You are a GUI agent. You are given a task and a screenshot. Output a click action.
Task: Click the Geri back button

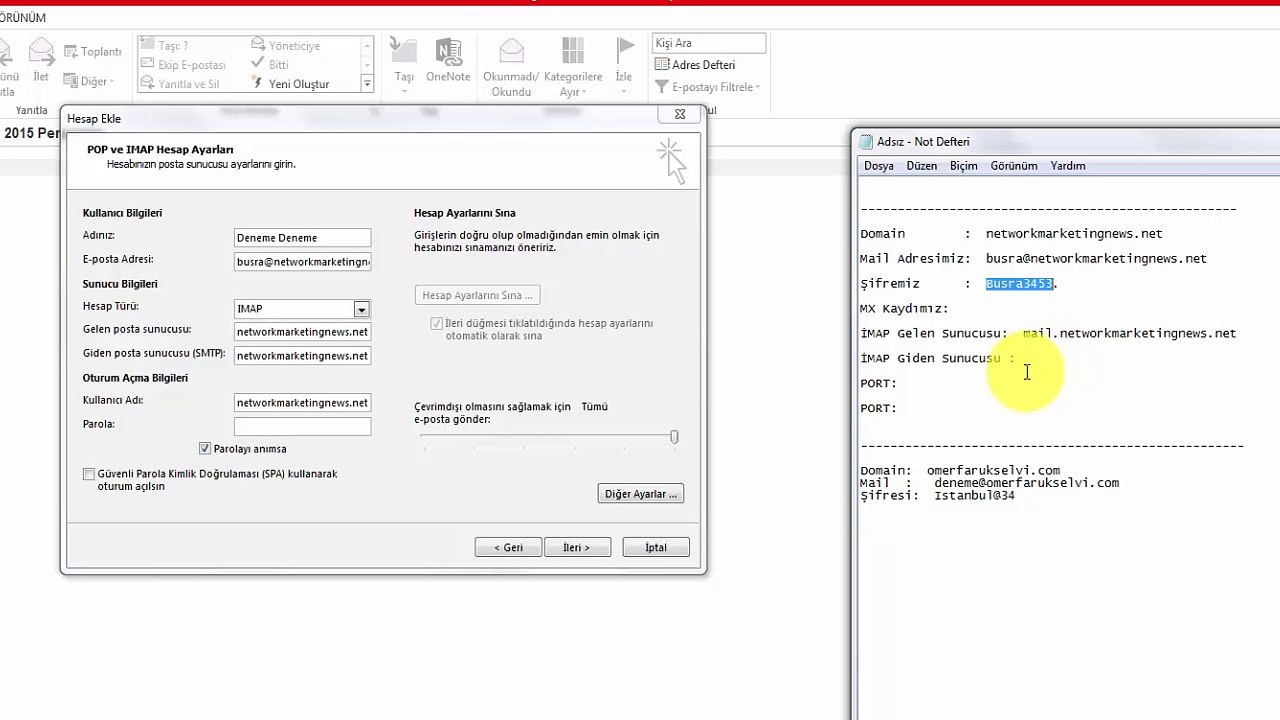pos(508,548)
